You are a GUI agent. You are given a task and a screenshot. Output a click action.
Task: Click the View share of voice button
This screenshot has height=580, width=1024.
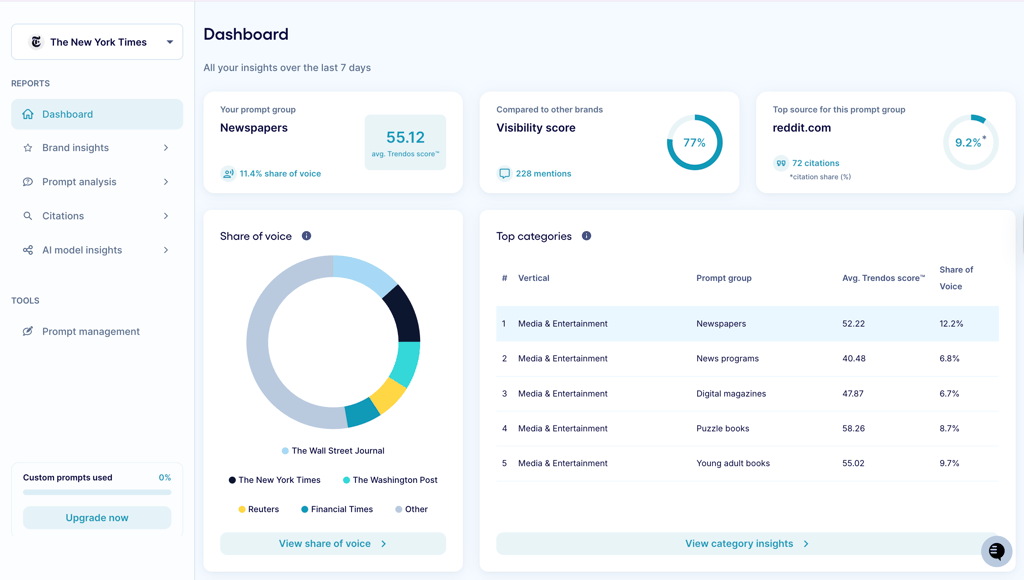(333, 543)
